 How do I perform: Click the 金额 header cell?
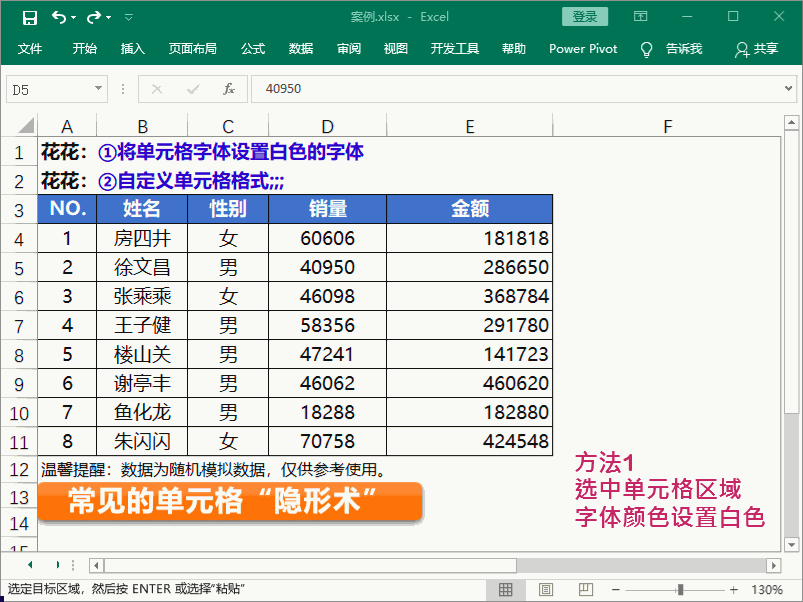pyautogui.click(x=470, y=209)
